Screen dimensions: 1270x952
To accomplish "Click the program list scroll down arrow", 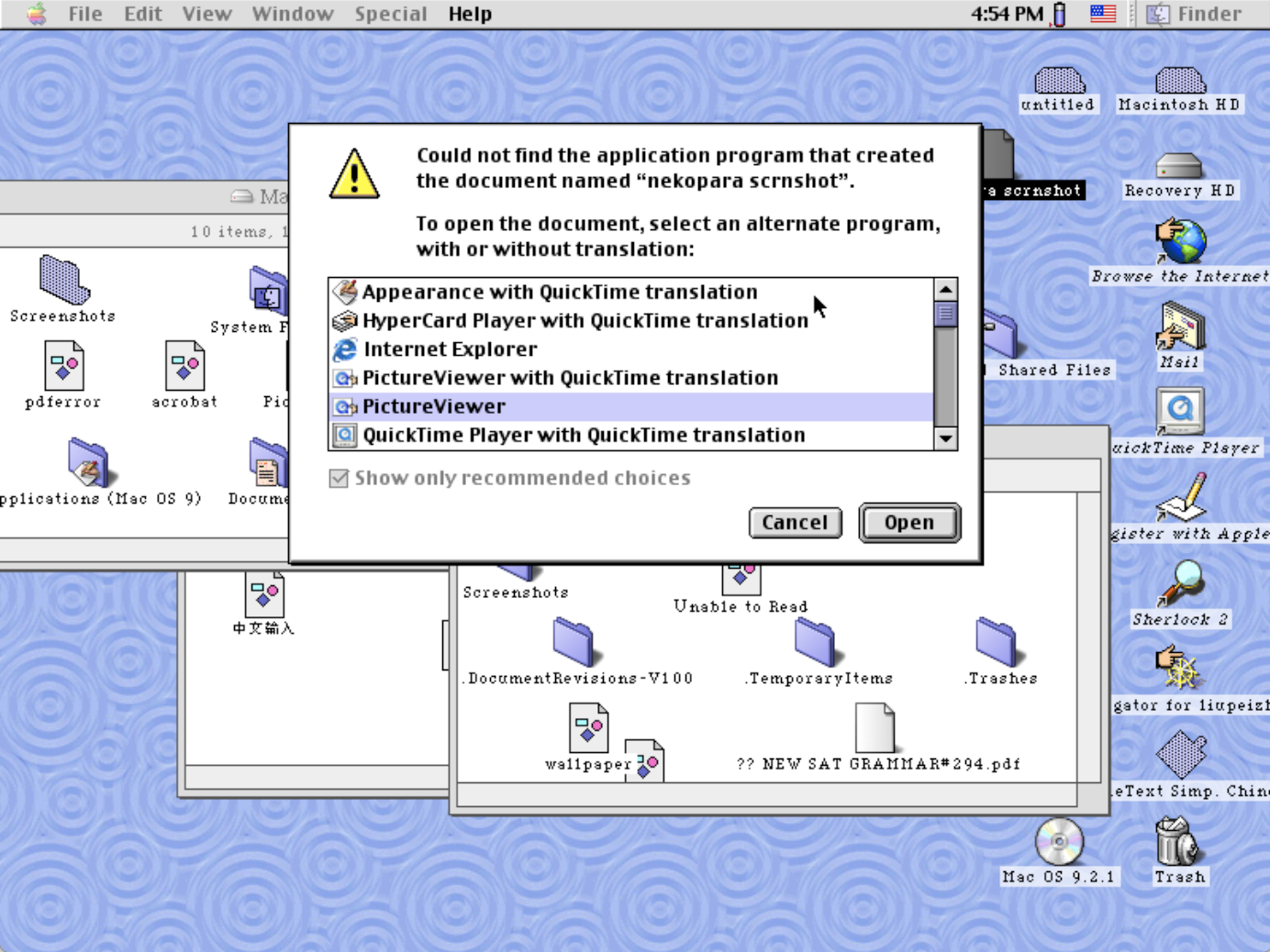I will tap(946, 438).
